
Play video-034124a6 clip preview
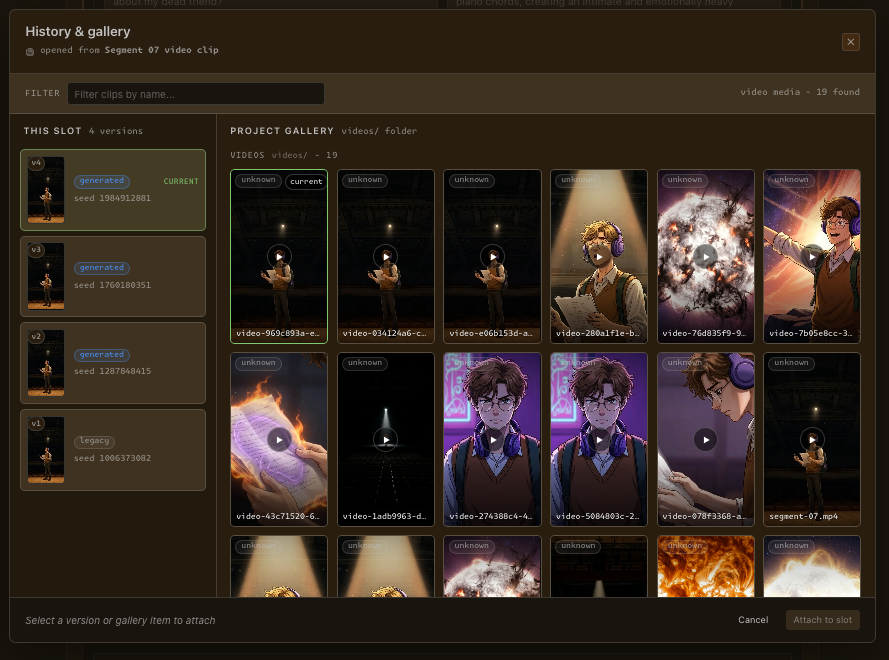(386, 257)
